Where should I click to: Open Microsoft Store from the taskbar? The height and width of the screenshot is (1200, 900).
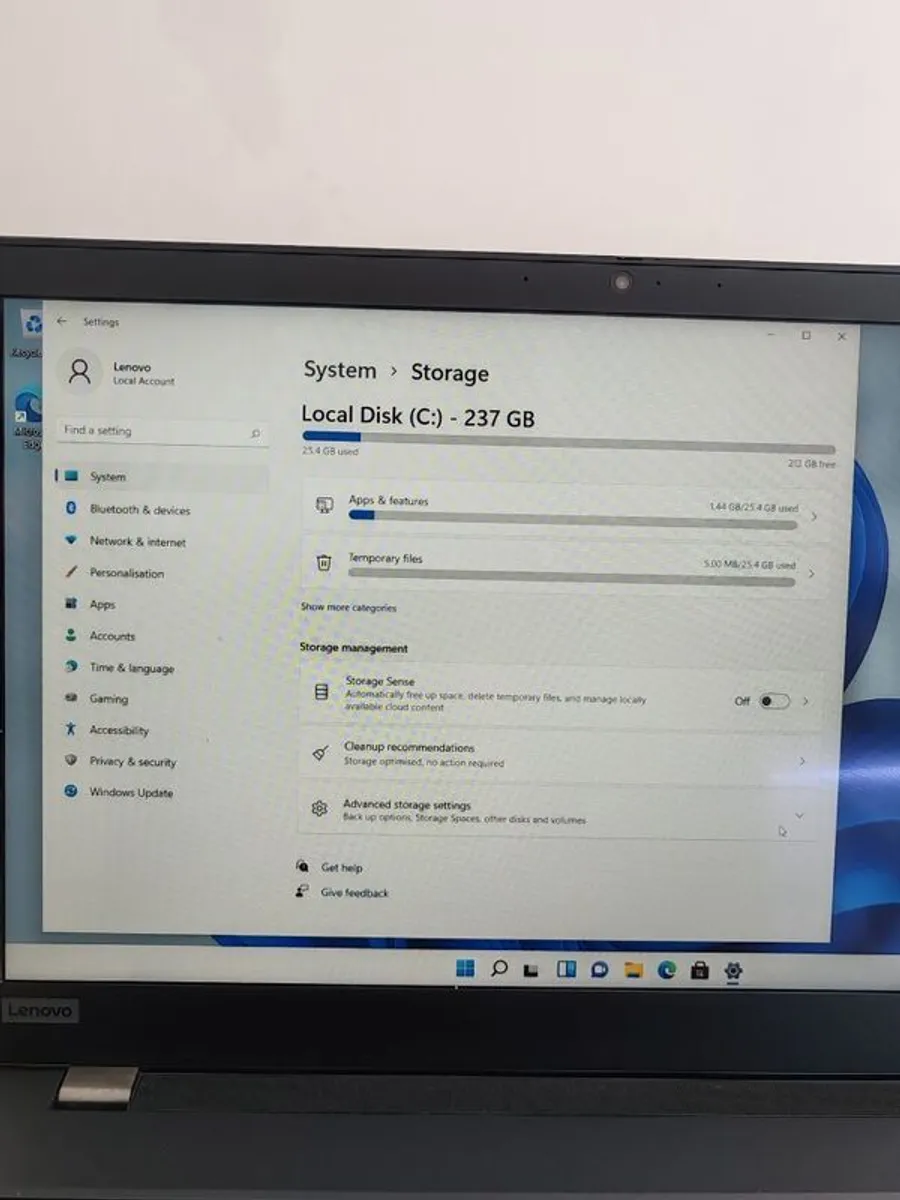(x=700, y=970)
